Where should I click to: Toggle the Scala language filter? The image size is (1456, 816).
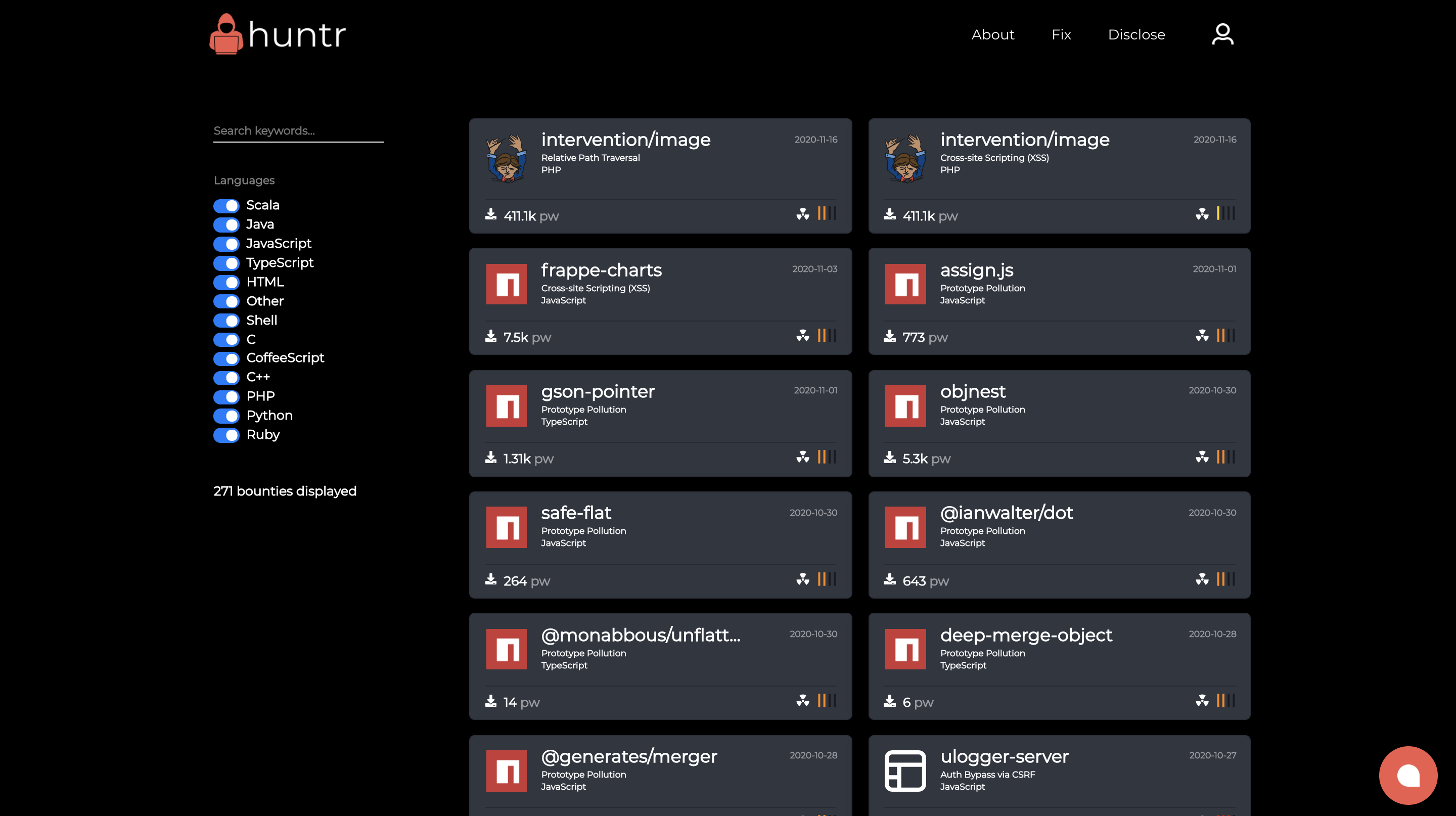(x=226, y=206)
